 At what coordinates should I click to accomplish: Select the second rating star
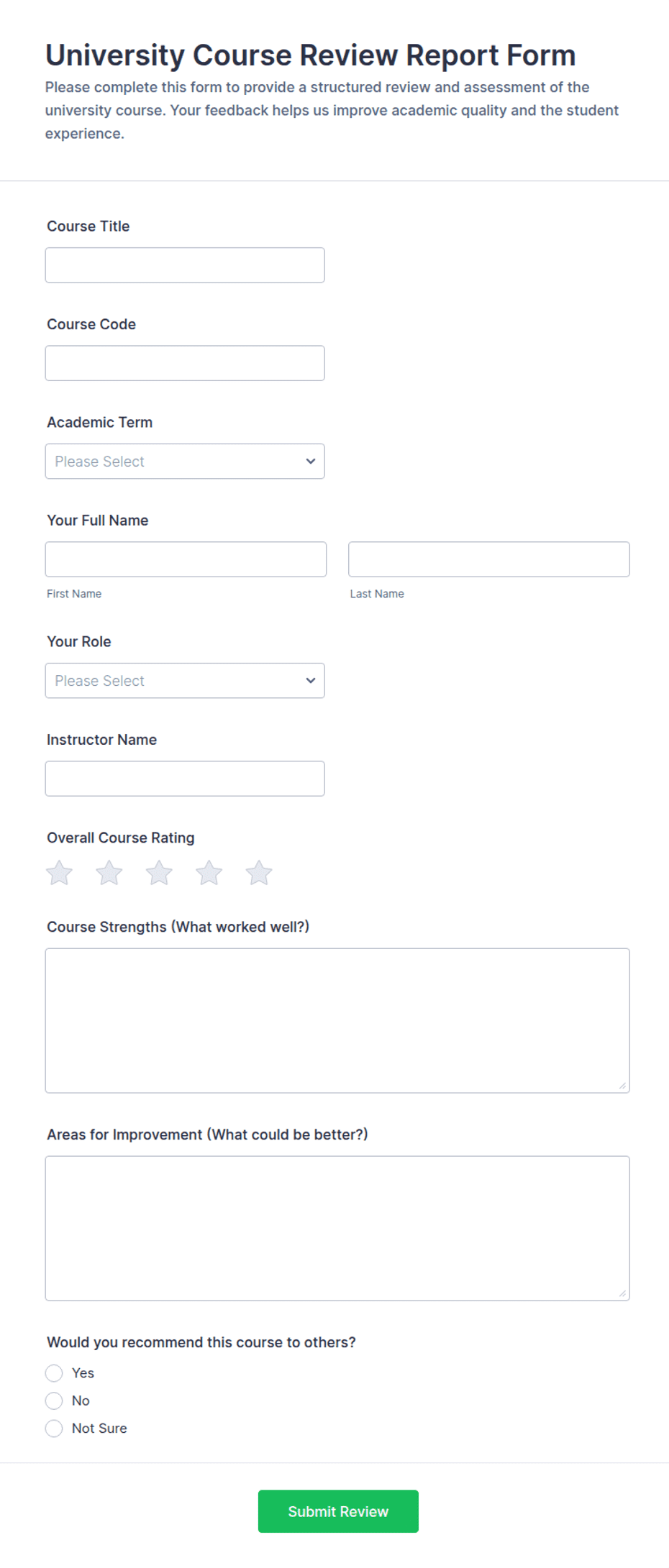pyautogui.click(x=109, y=873)
